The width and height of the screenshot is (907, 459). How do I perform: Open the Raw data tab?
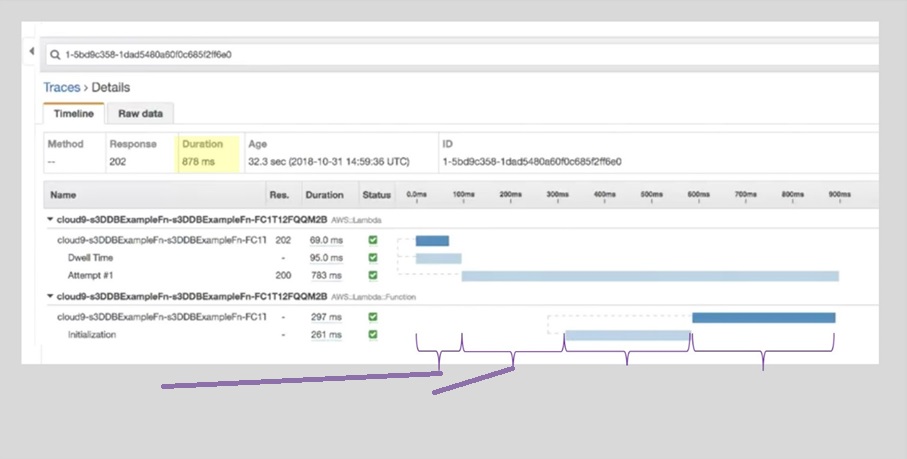[x=140, y=114]
